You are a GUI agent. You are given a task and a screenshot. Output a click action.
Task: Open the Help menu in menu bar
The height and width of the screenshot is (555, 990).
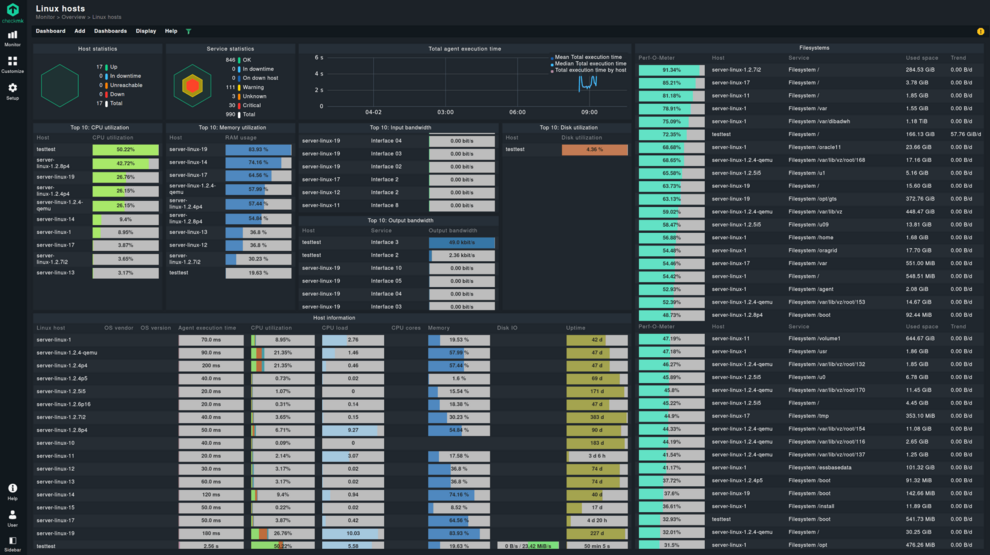click(171, 31)
